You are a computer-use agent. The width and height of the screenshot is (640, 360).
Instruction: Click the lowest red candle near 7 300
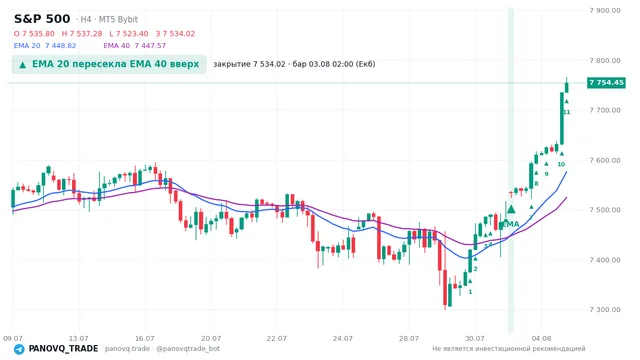click(445, 287)
